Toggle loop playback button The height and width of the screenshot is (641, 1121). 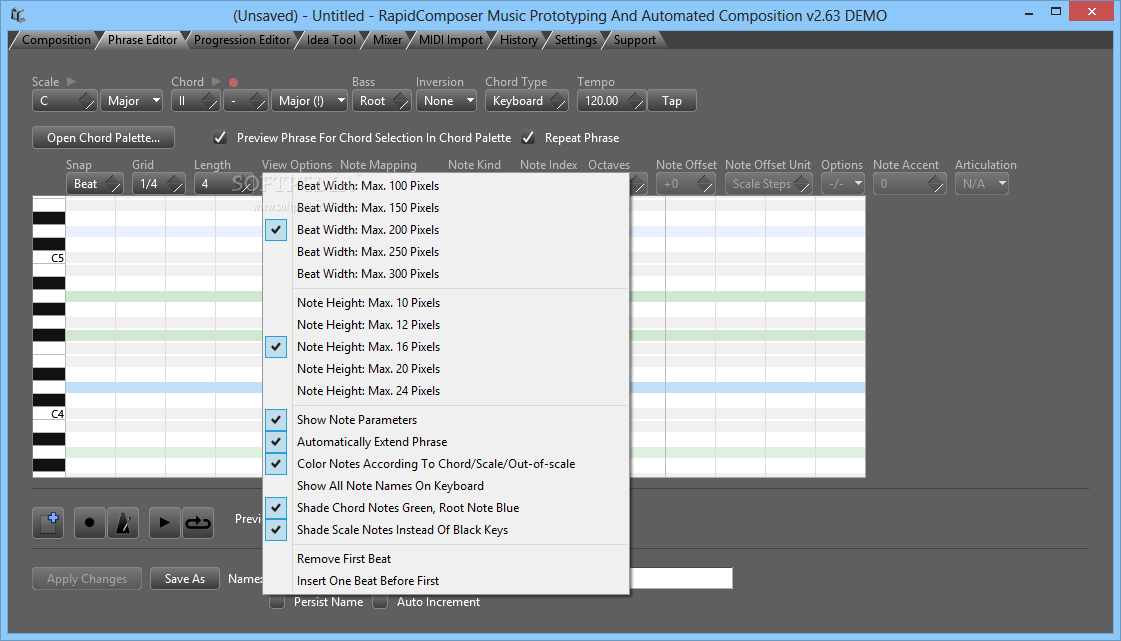pyautogui.click(x=198, y=523)
